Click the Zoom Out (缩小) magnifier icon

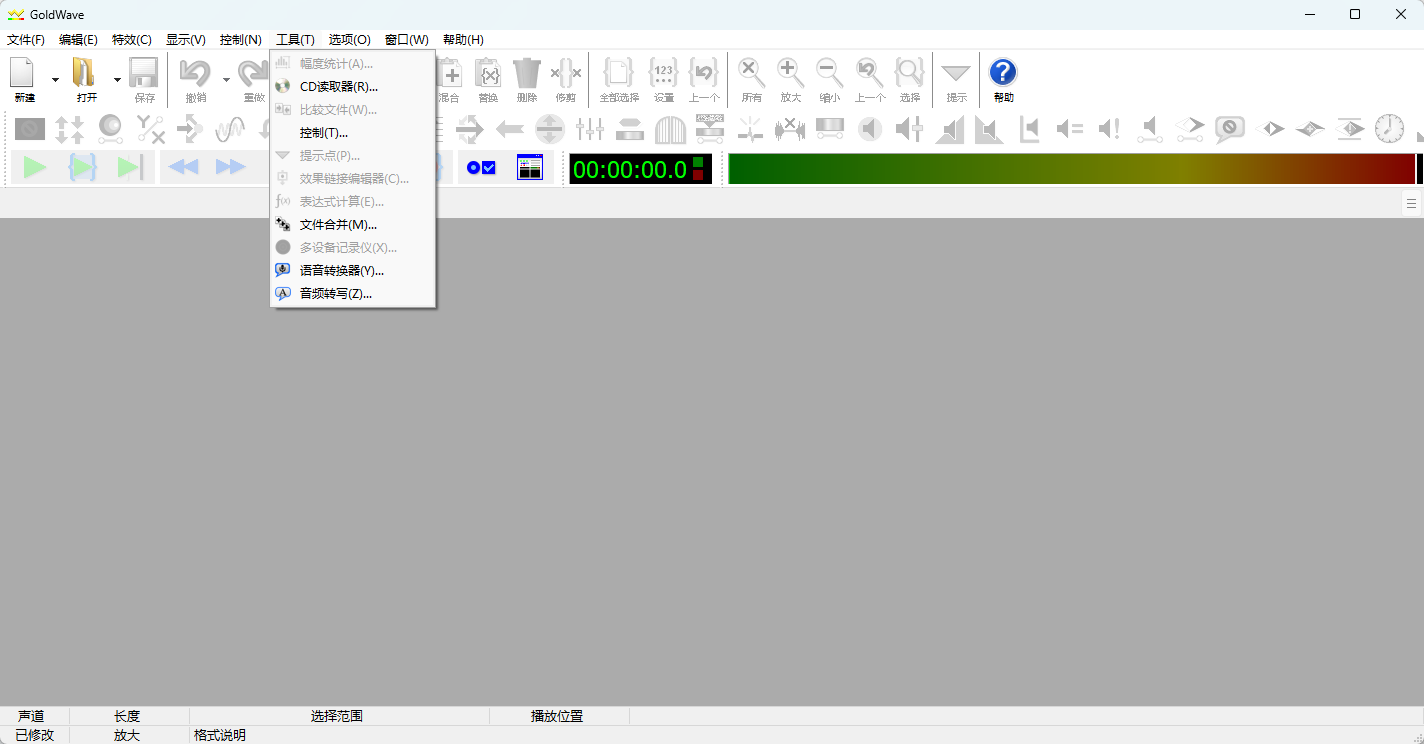[829, 74]
